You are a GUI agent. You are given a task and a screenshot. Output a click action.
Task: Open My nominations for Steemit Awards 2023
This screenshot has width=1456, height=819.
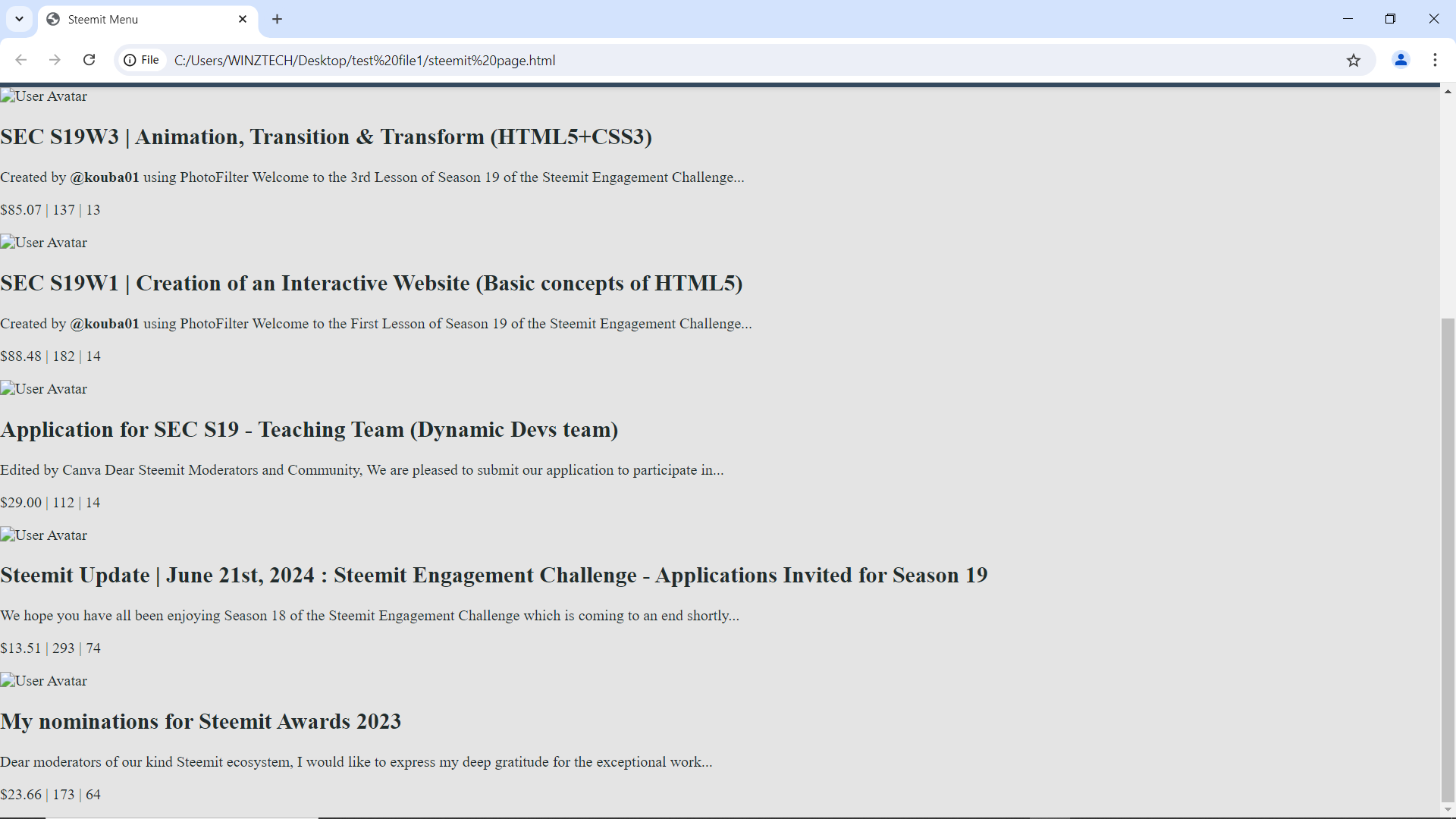point(201,721)
